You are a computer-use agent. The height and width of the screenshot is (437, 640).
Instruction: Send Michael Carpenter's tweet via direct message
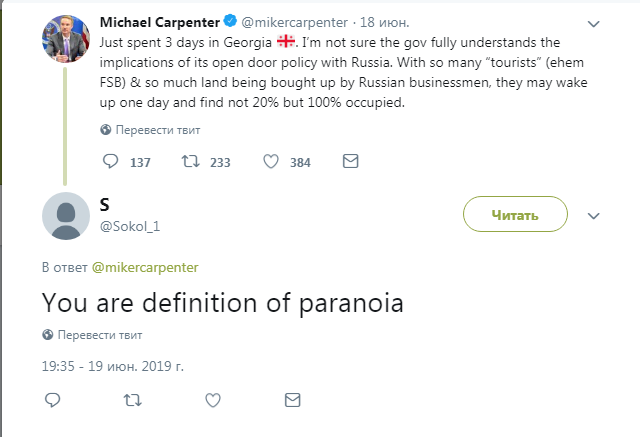[350, 162]
